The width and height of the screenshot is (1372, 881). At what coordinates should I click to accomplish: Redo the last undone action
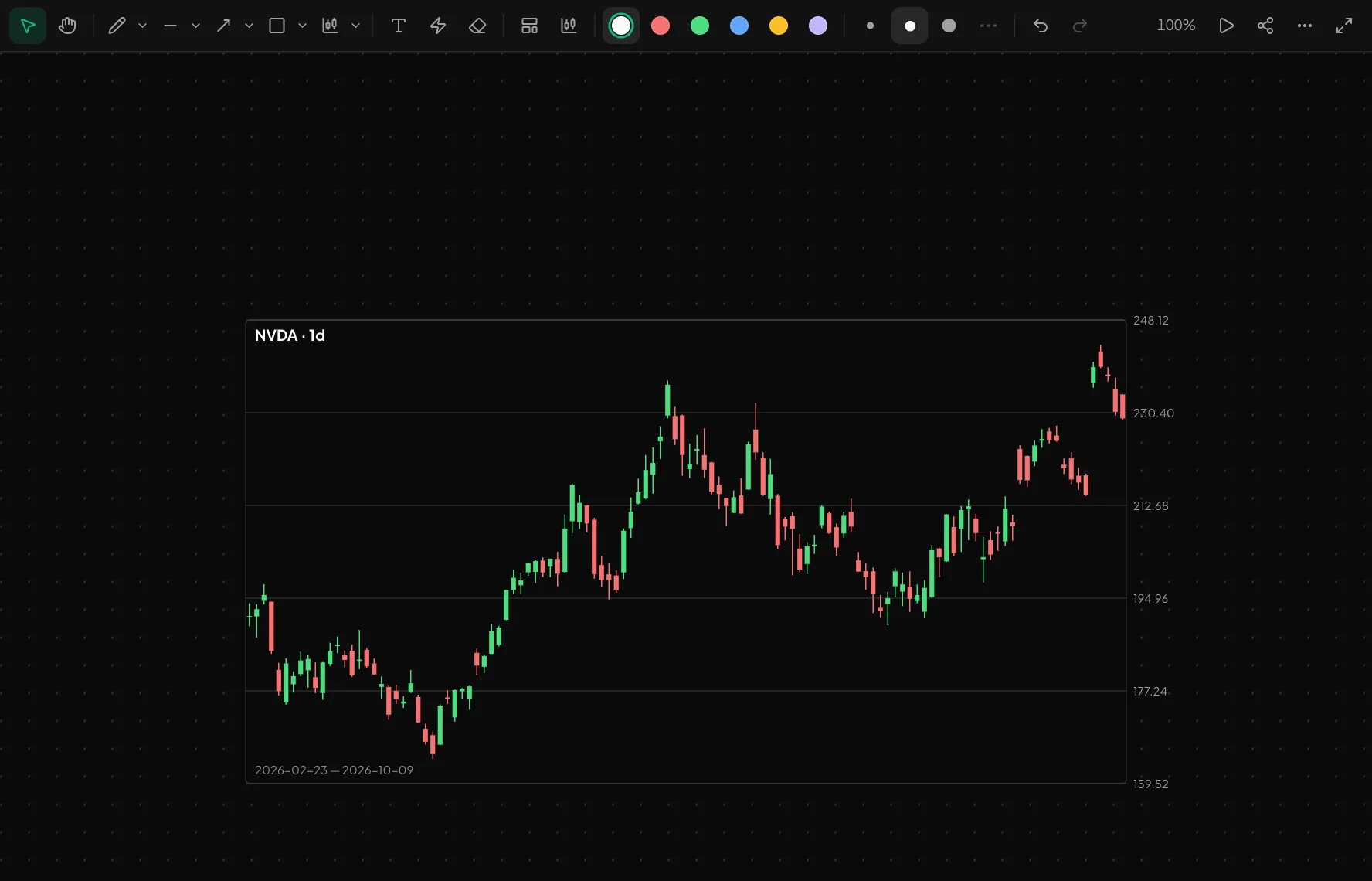[1080, 26]
